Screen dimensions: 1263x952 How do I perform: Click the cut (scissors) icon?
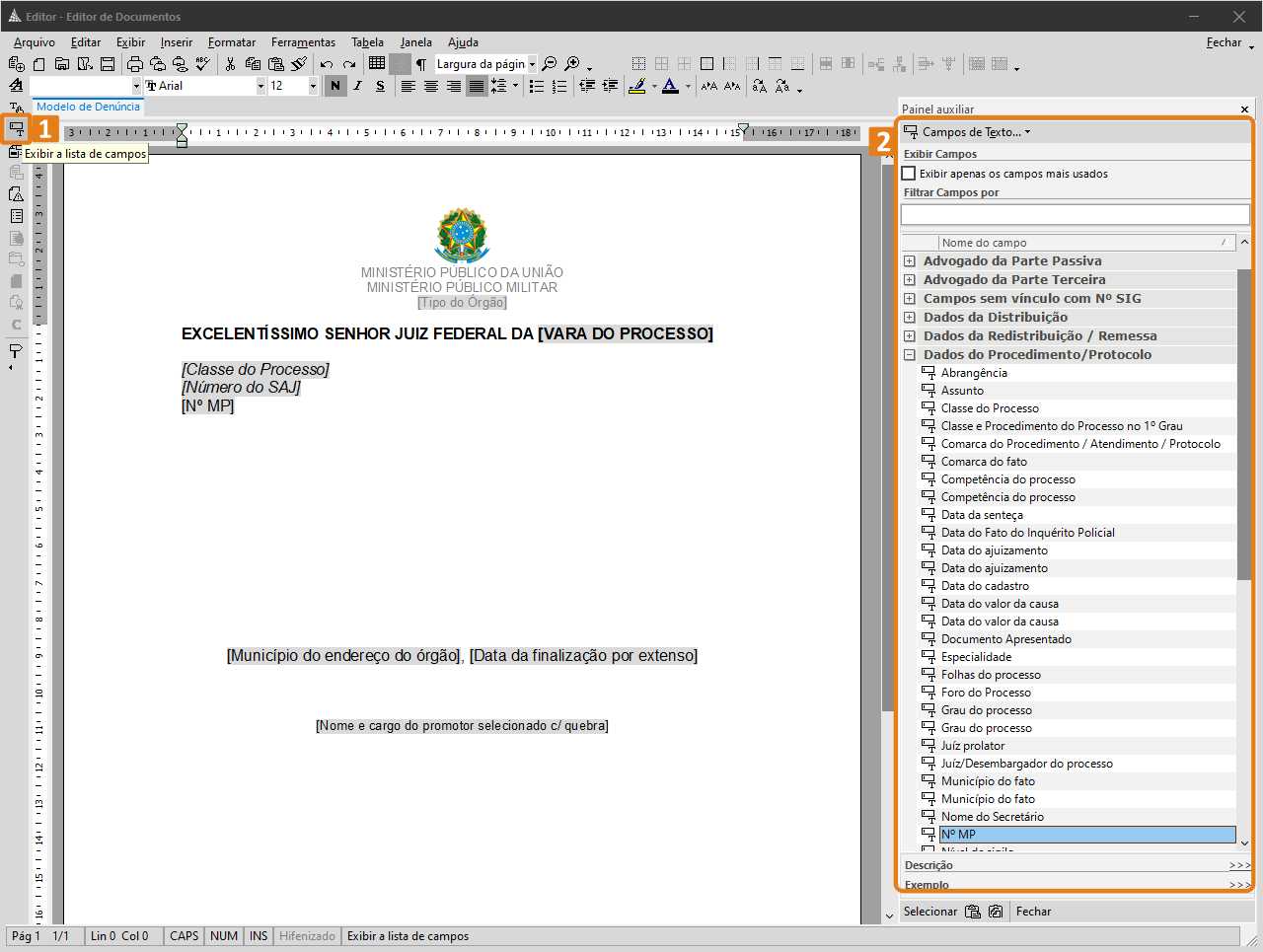tap(230, 64)
